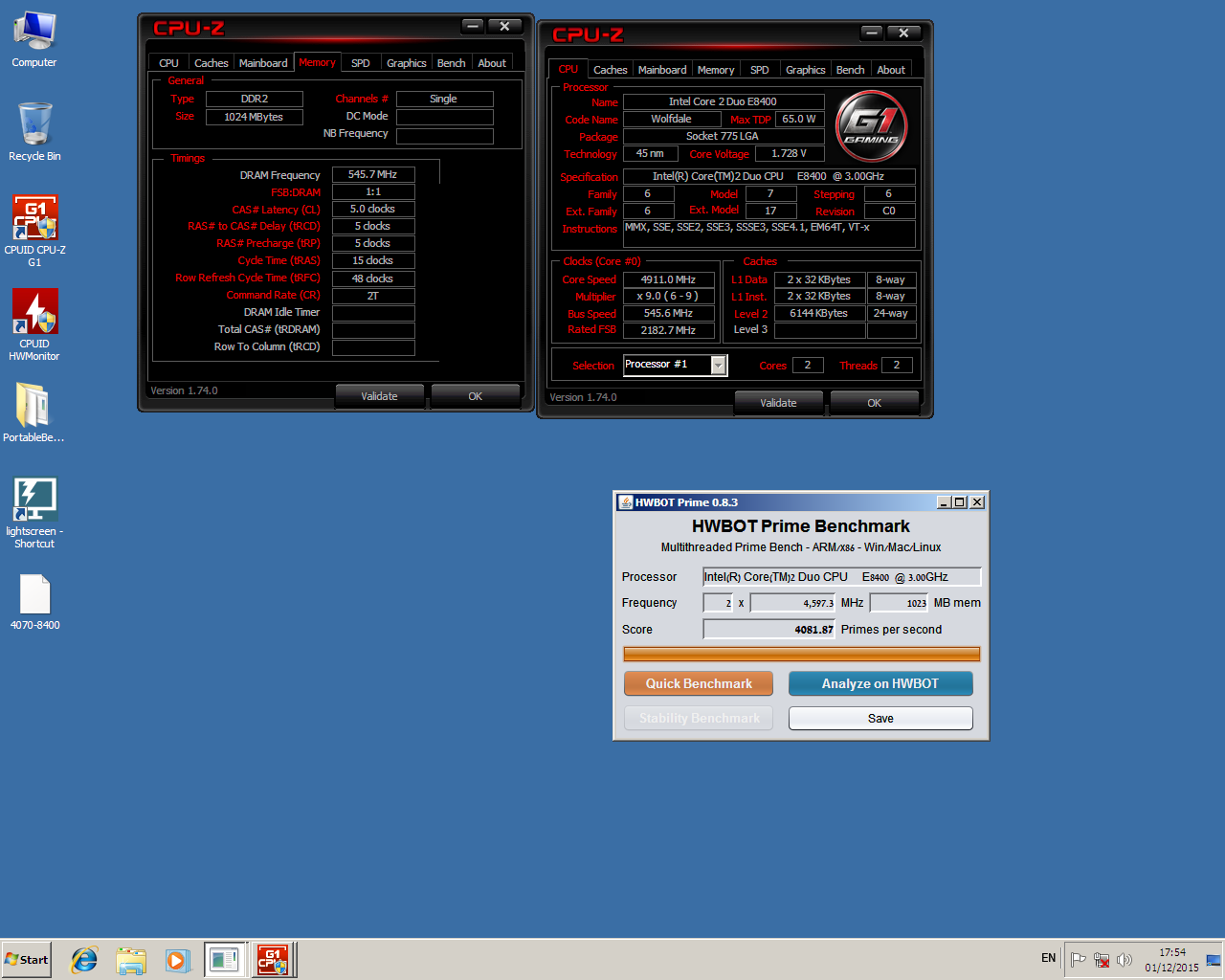The height and width of the screenshot is (980, 1225).
Task: Open Caches tab in right CPU-Z window
Action: click(x=611, y=70)
